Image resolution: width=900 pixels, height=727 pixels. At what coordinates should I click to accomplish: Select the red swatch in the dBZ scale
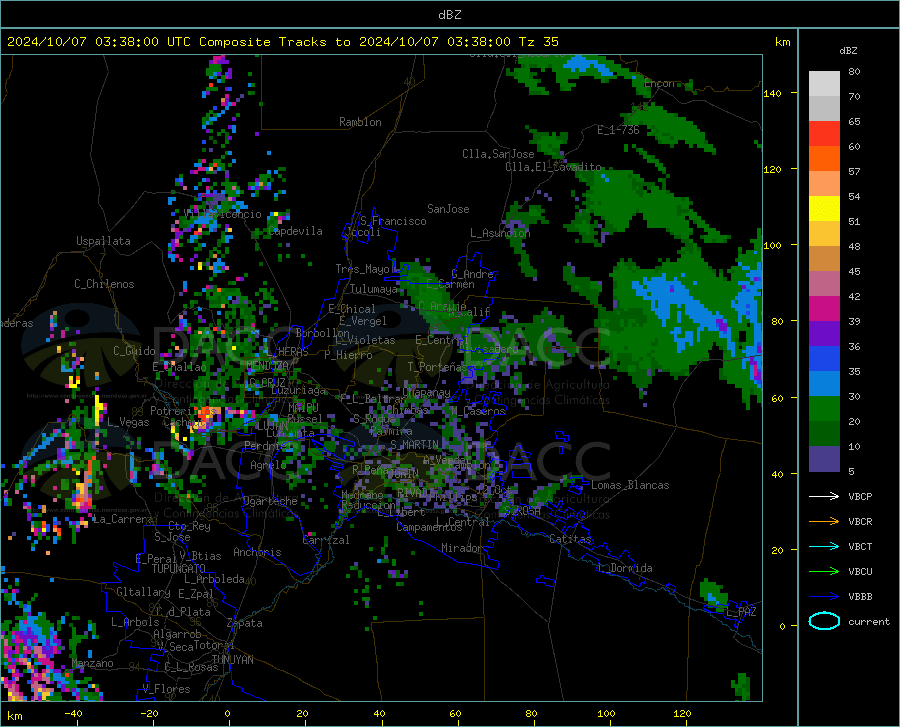[x=824, y=134]
